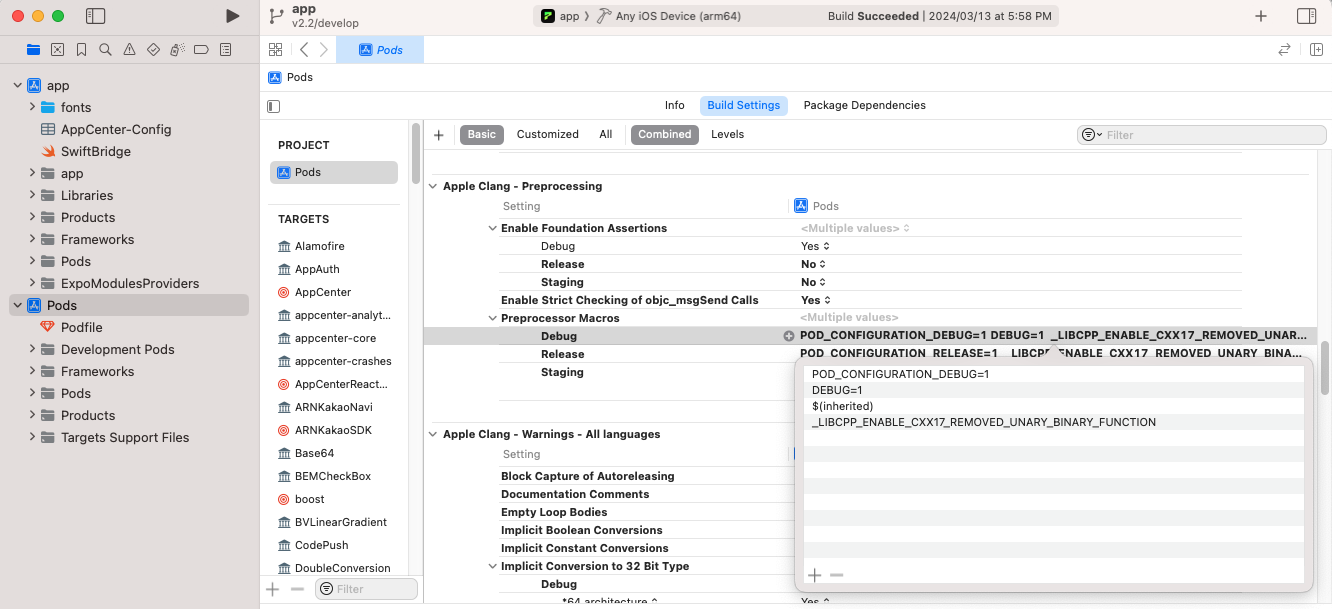Expand the Libraries group
1332x609 pixels.
[x=32, y=195]
